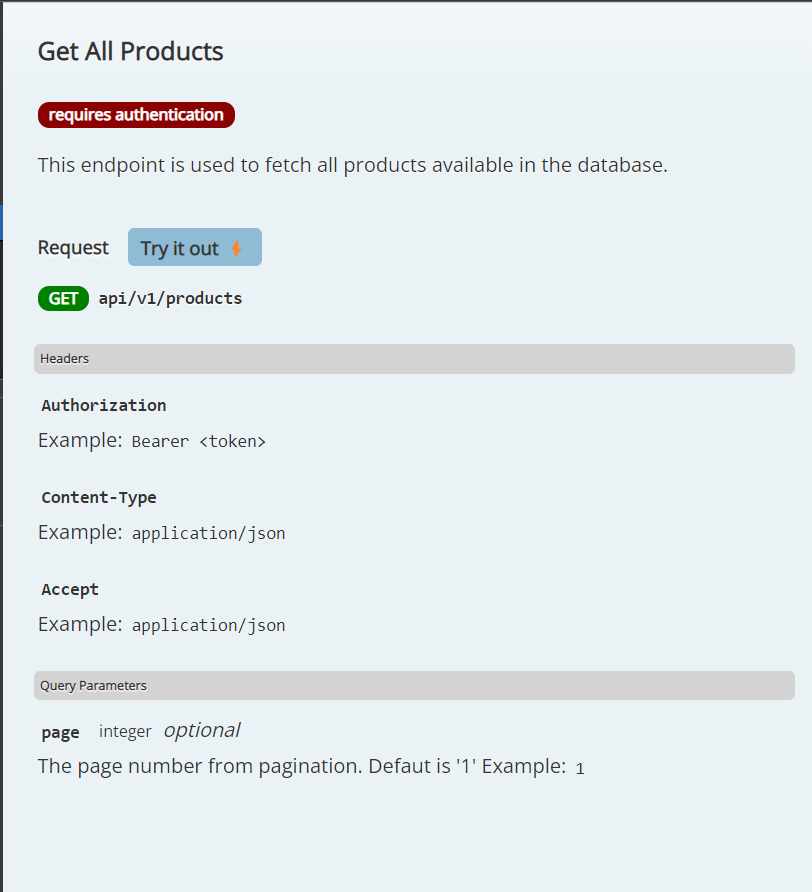The image size is (812, 892).
Task: Select the 'requires authentication' badge
Action: coord(136,114)
